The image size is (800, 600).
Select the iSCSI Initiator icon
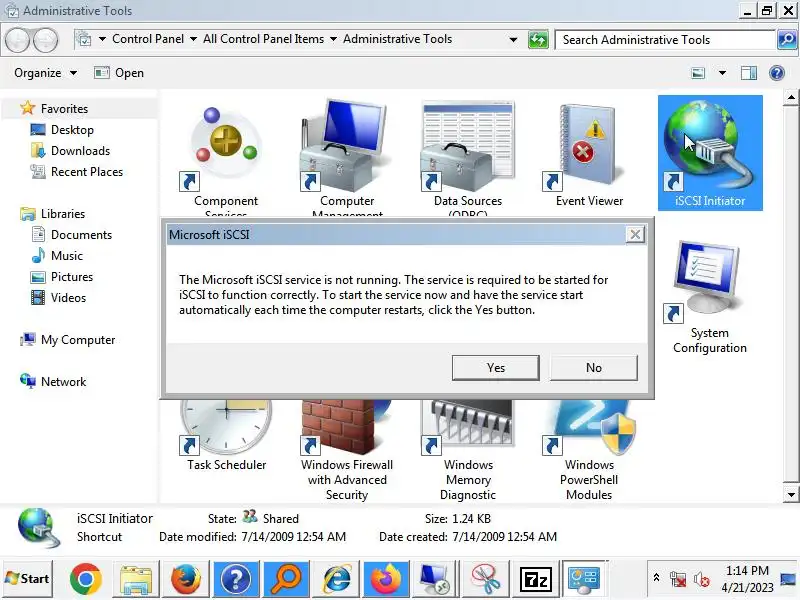point(710,153)
